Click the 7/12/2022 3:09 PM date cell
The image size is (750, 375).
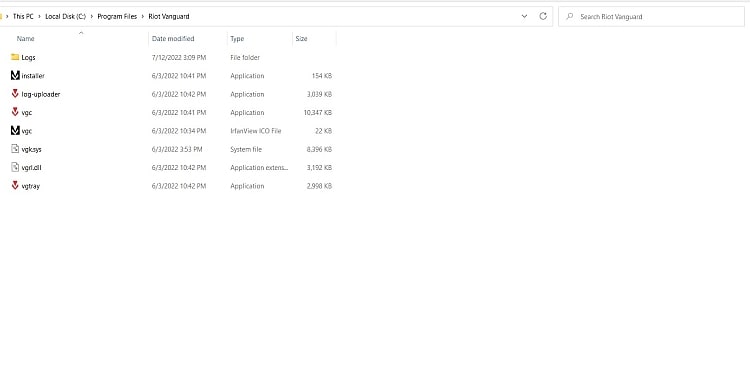179,57
